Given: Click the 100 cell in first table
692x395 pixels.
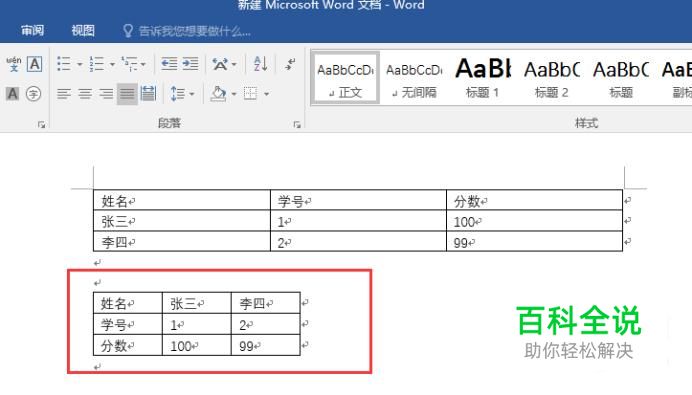Looking at the screenshot, I should tap(534, 221).
